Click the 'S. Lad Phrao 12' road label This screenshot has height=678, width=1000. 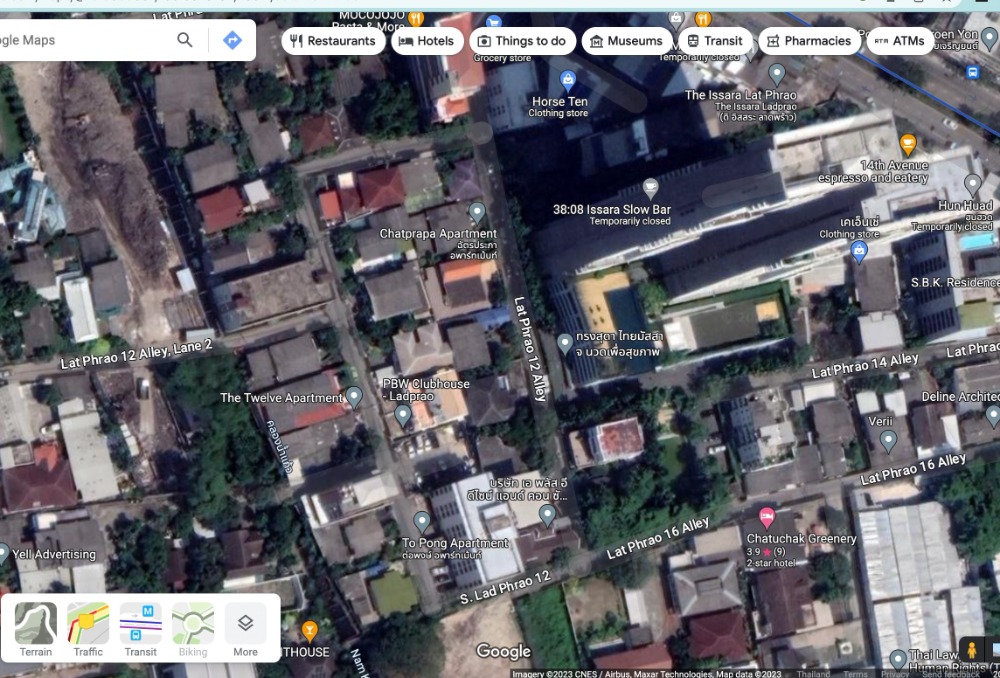pyautogui.click(x=505, y=587)
